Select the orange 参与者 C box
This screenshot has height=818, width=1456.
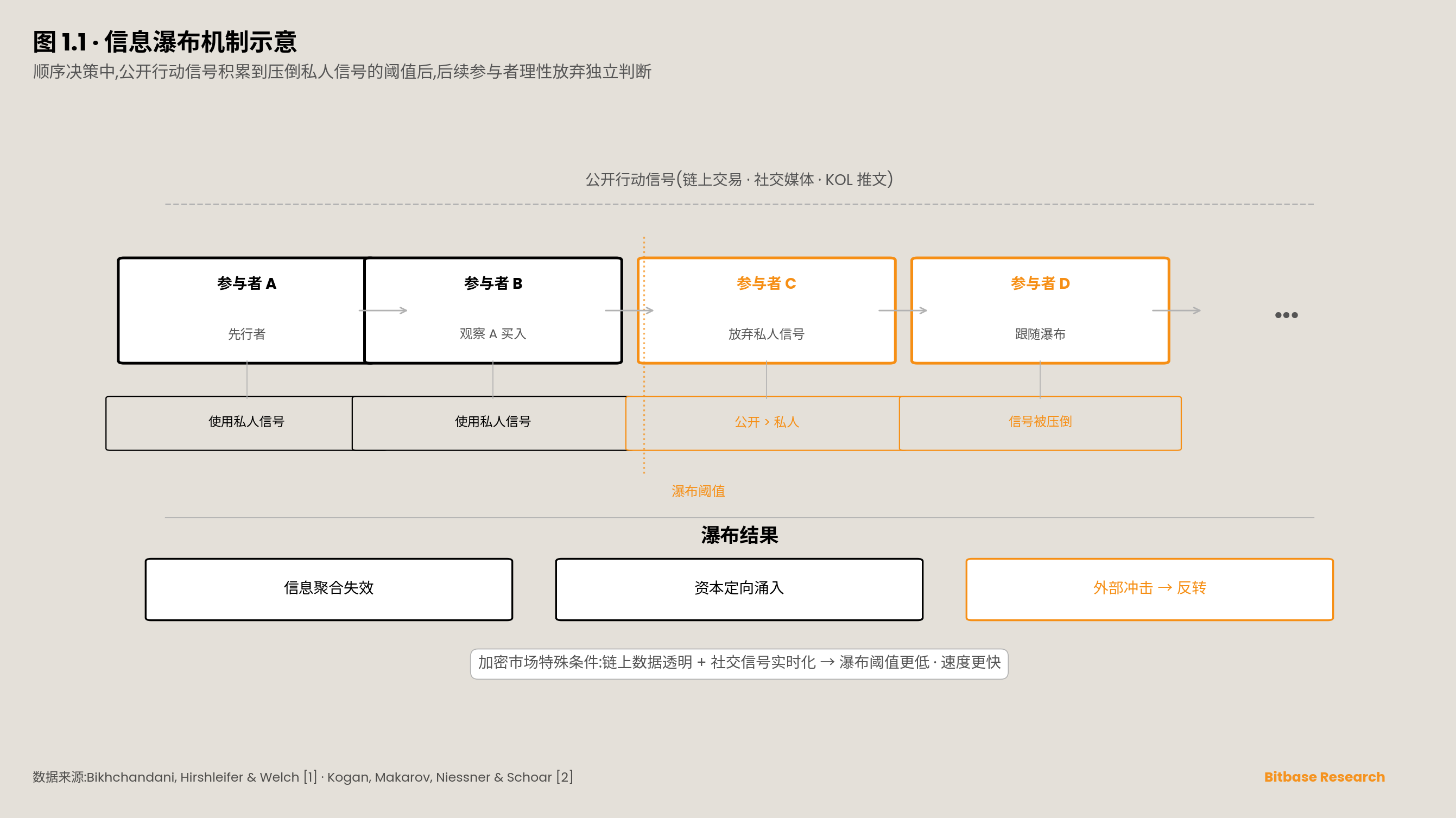pos(767,310)
